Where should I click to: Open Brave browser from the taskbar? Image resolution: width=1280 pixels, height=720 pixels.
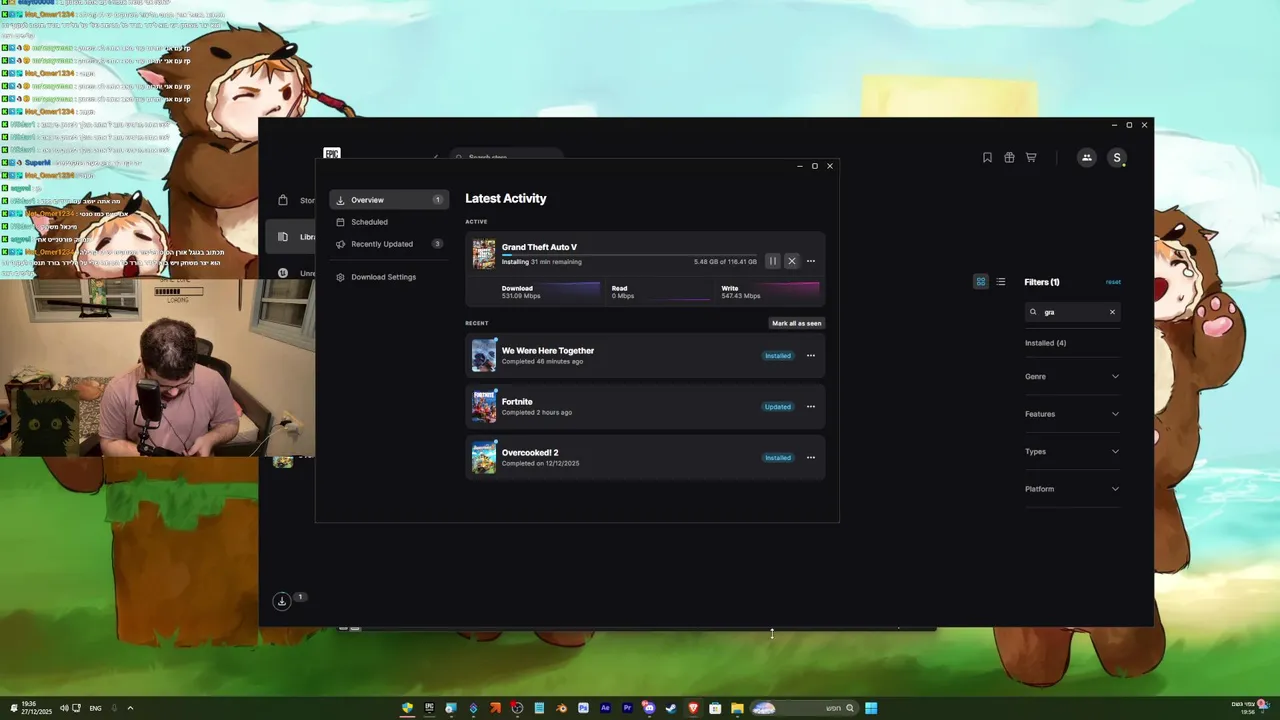point(694,708)
